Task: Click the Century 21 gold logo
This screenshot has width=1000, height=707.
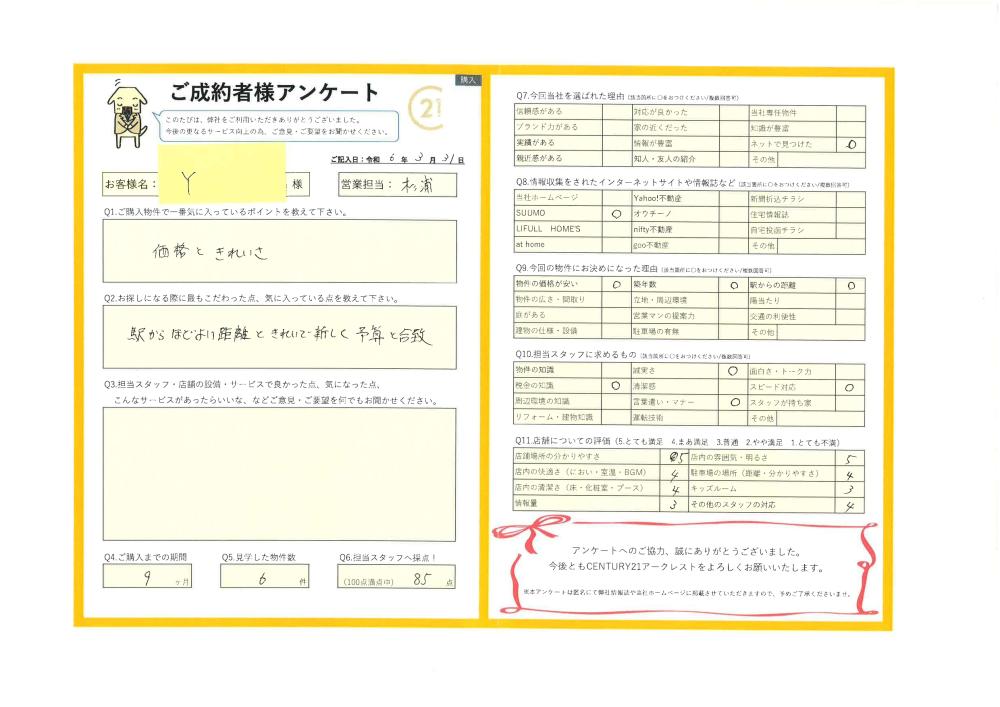Action: (428, 106)
